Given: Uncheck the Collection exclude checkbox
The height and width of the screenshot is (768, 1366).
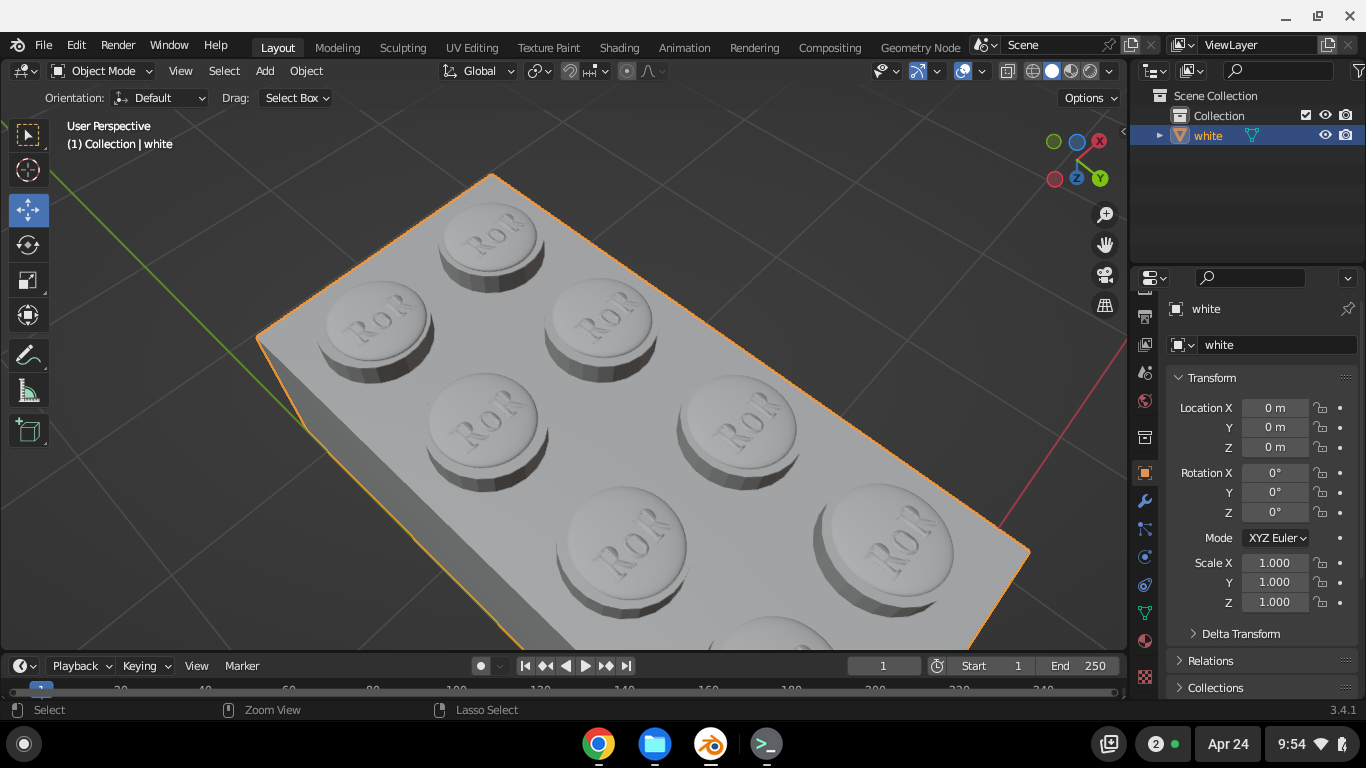Looking at the screenshot, I should point(1305,116).
